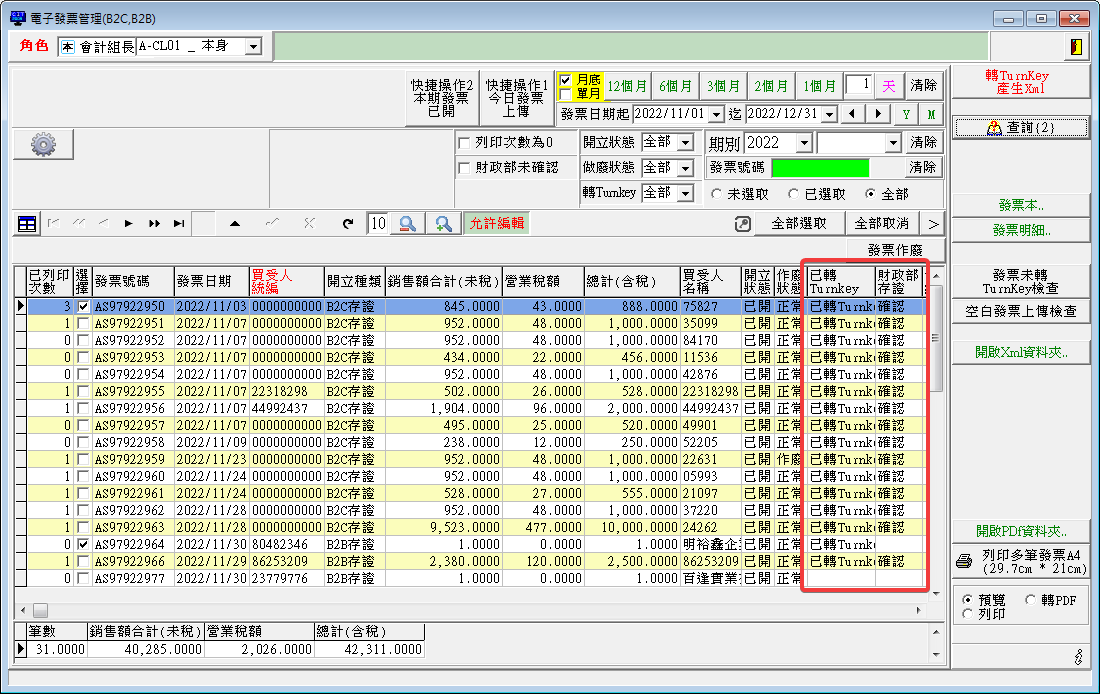Click the grid view icon in navigator toolbar
The height and width of the screenshot is (694, 1100).
[x=27, y=224]
